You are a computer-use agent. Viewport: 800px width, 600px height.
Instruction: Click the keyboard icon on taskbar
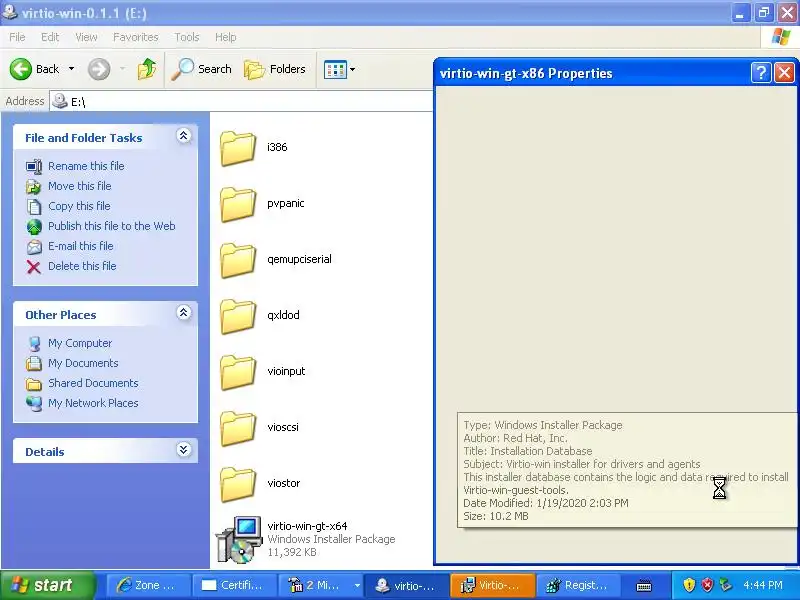pyautogui.click(x=644, y=585)
